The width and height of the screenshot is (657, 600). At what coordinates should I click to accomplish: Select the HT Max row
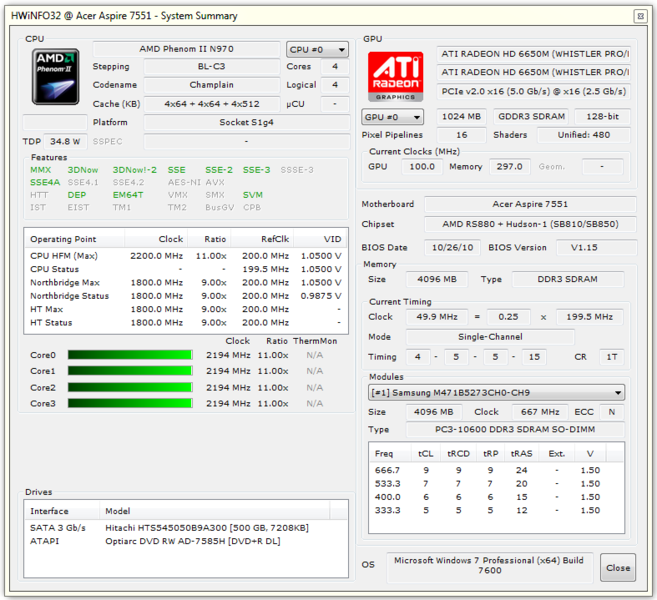coord(186,309)
